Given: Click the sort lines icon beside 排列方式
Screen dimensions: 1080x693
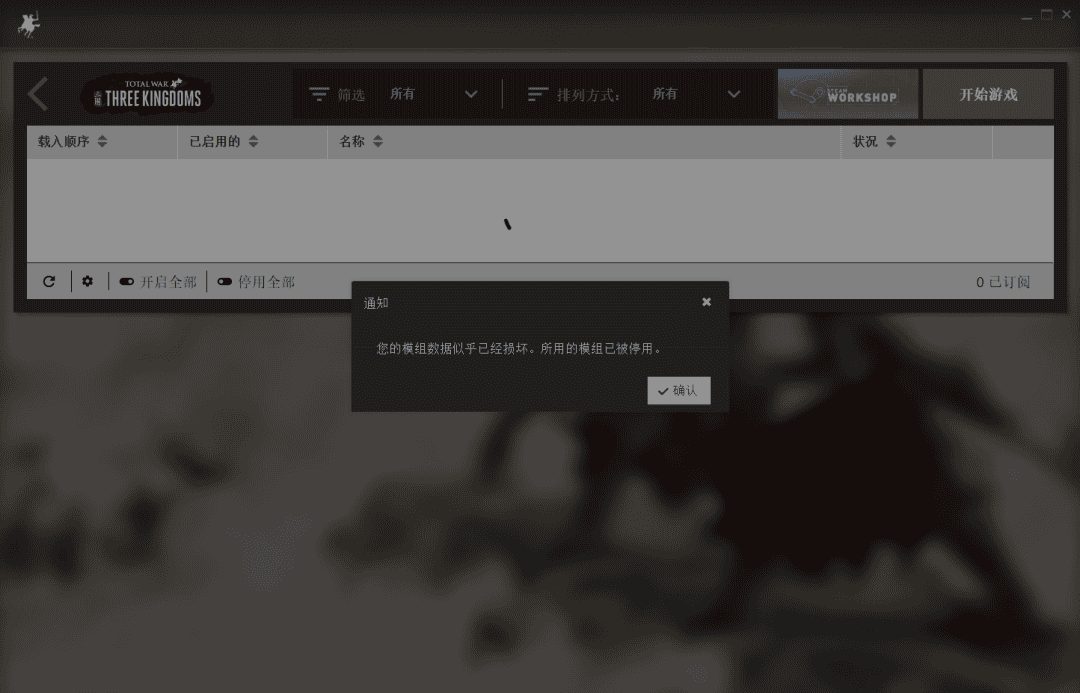Looking at the screenshot, I should pyautogui.click(x=537, y=94).
